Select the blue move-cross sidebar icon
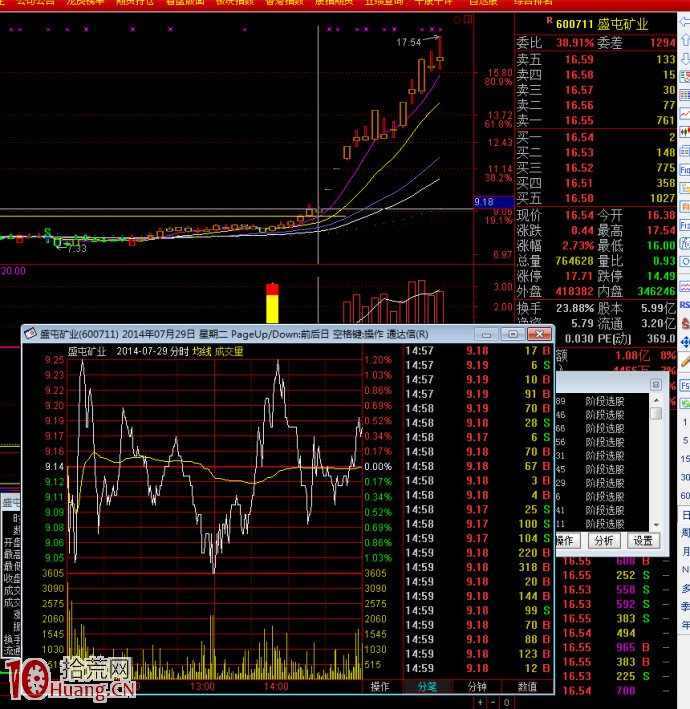The width and height of the screenshot is (690, 709). [x=685, y=341]
